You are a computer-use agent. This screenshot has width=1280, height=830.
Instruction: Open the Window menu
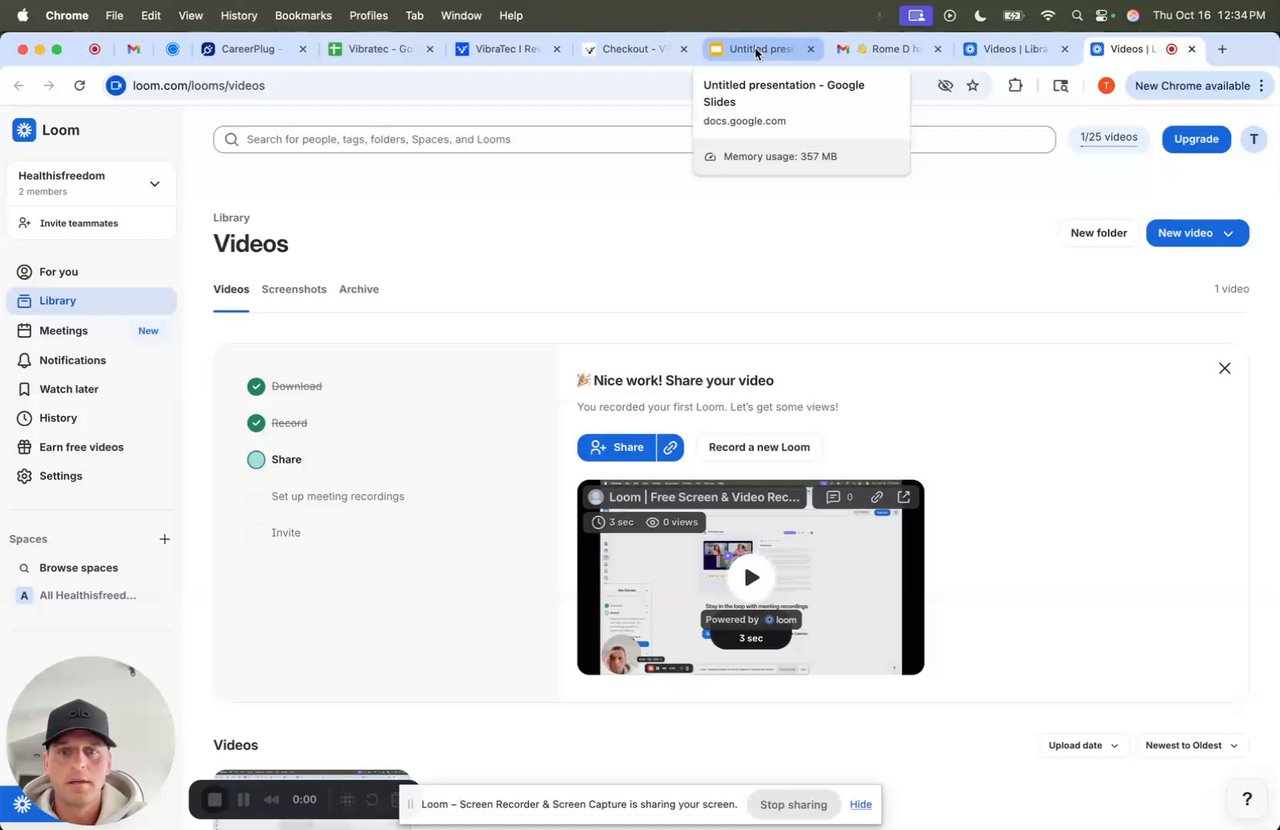pyautogui.click(x=461, y=15)
